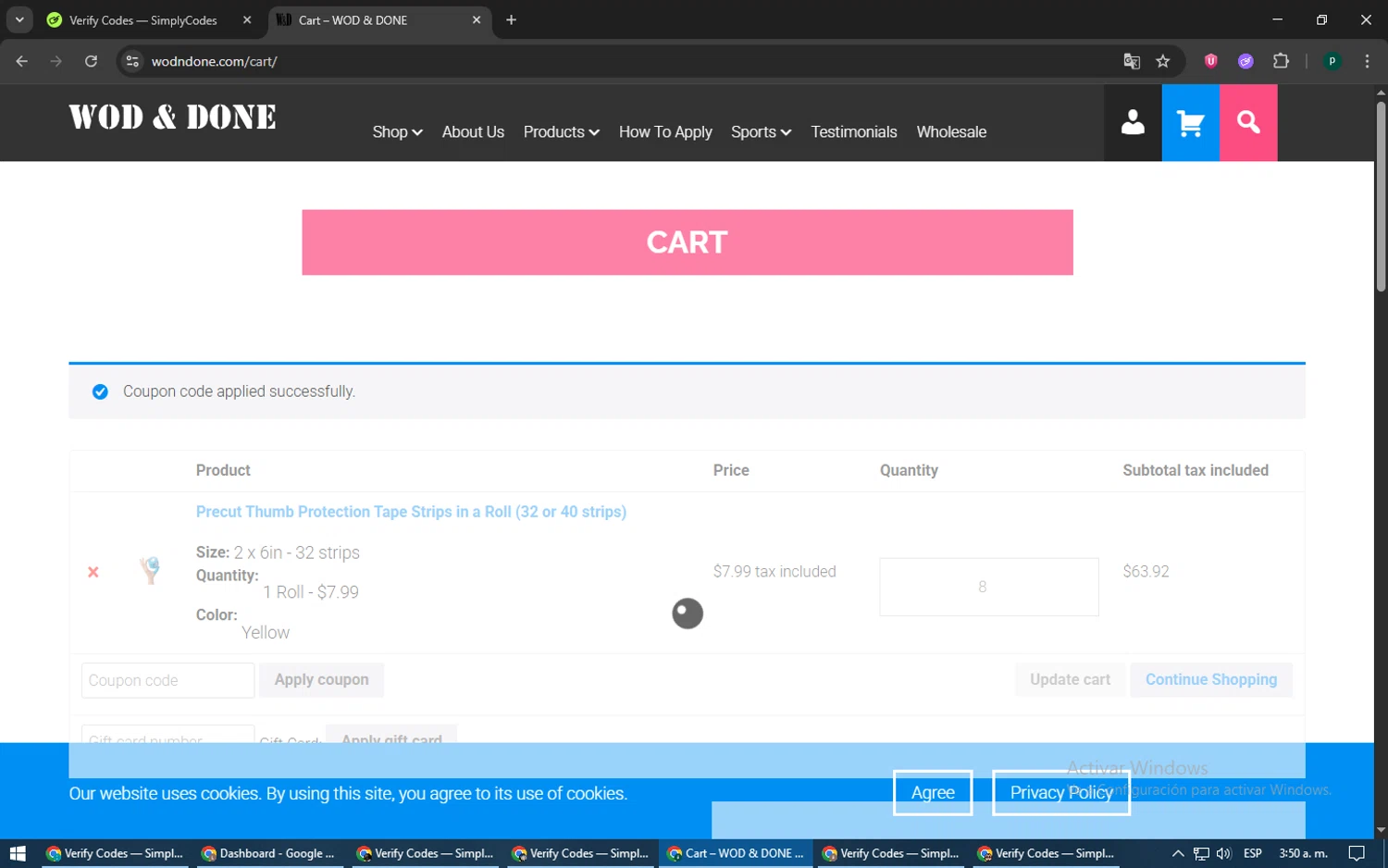
Task: Open the 3:50 a. m. taskbar clock
Action: point(1303,853)
